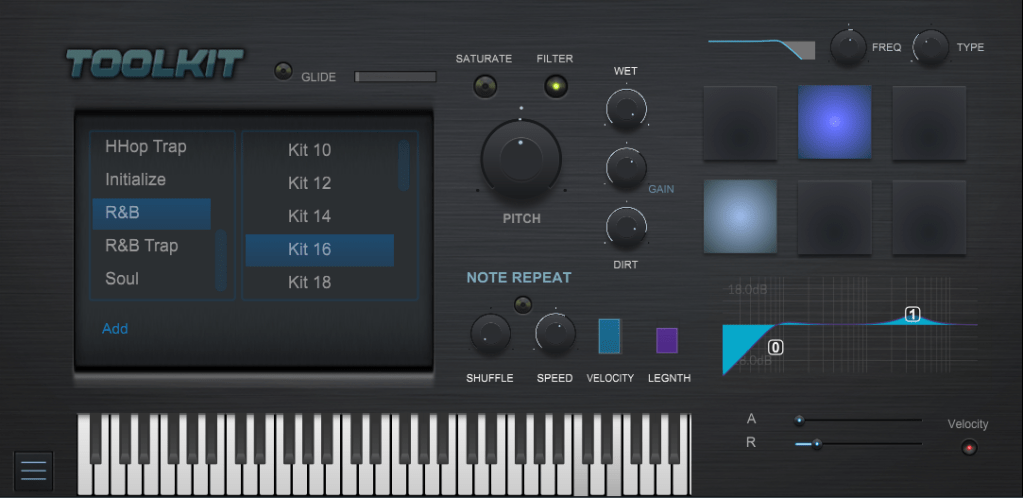This screenshot has height=498, width=1023.
Task: Disable the FILTER LED button
Action: (555, 87)
